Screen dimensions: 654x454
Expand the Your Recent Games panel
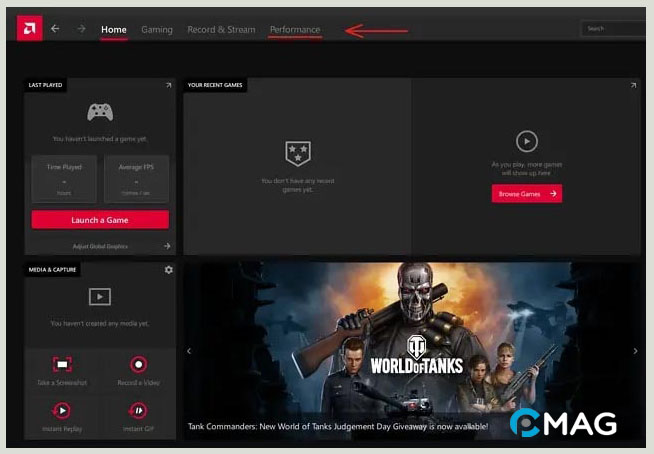click(x=634, y=86)
